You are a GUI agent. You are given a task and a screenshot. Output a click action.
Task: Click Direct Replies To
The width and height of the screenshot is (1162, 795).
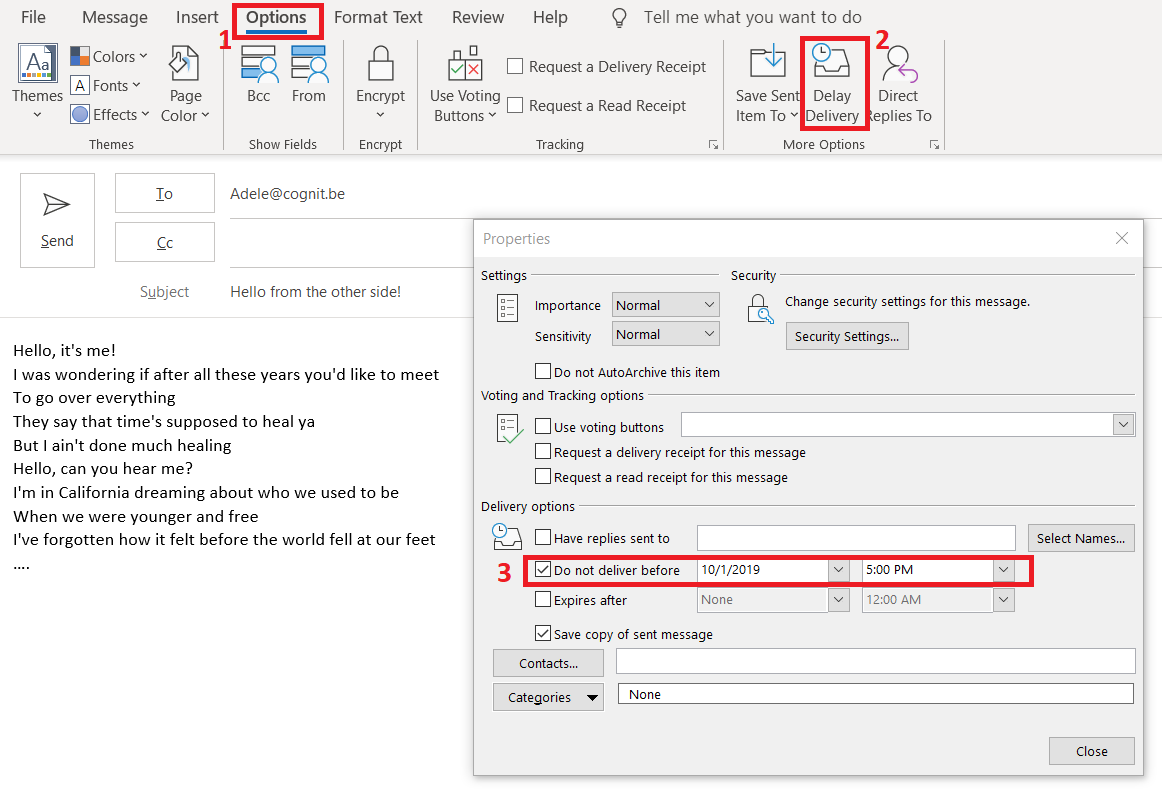[x=898, y=84]
